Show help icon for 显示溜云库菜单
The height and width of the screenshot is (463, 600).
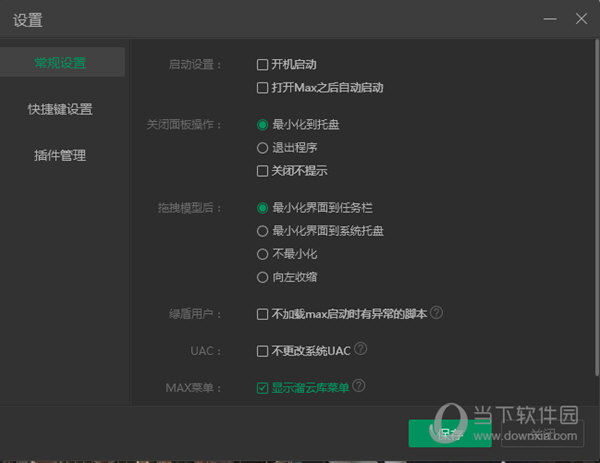click(x=359, y=385)
